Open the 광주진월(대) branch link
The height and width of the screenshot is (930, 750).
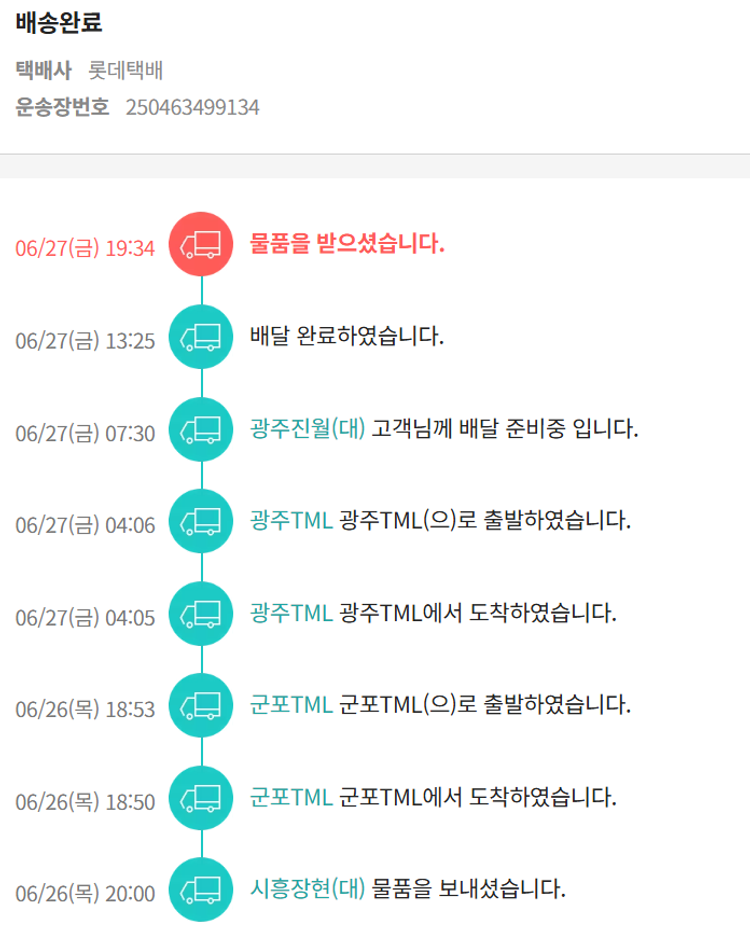(x=307, y=429)
